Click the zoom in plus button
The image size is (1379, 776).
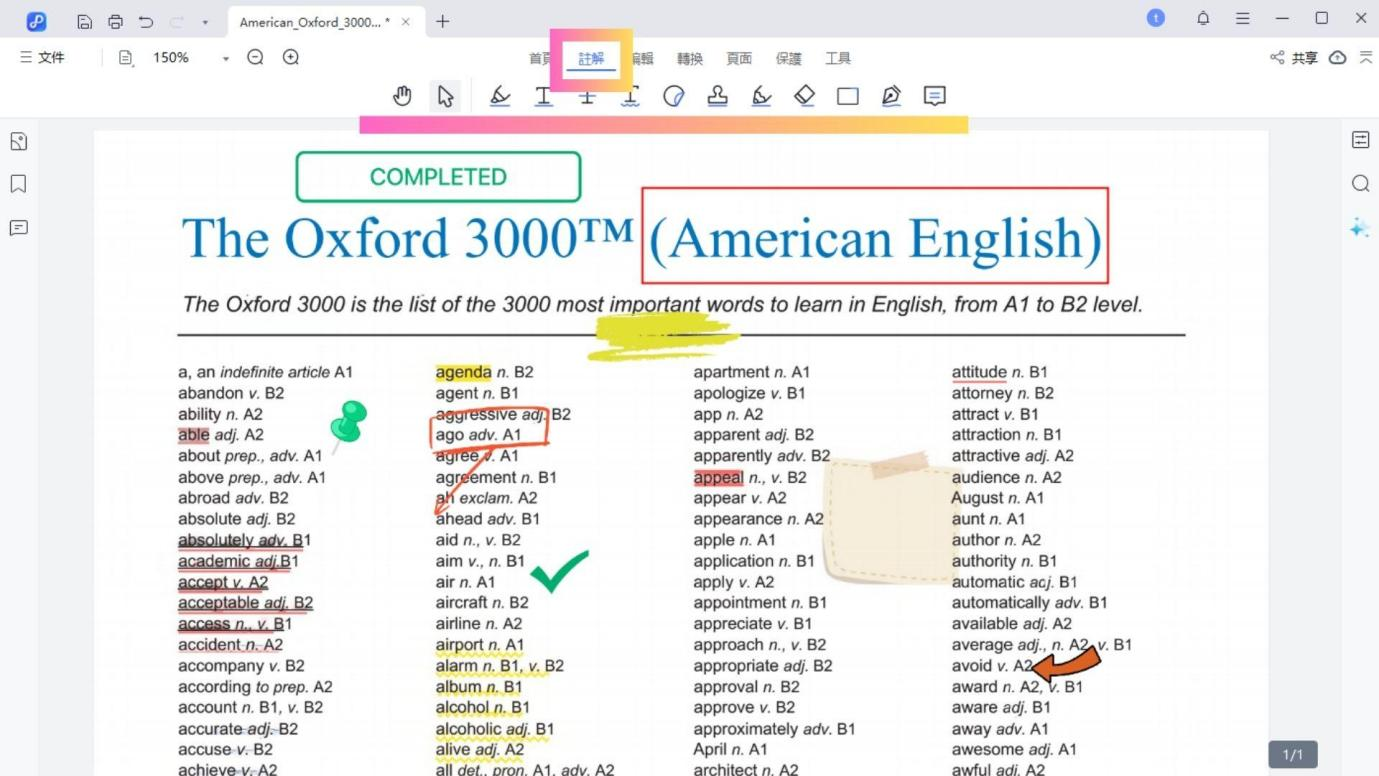291,58
